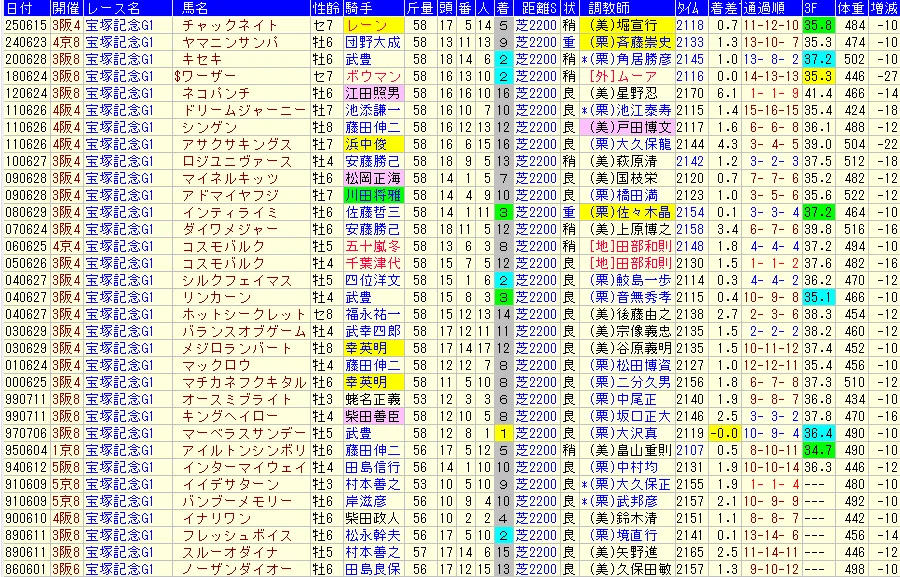Select horse マチカネフクキタル
This screenshot has width=900, height=577.
pyautogui.click(x=244, y=382)
